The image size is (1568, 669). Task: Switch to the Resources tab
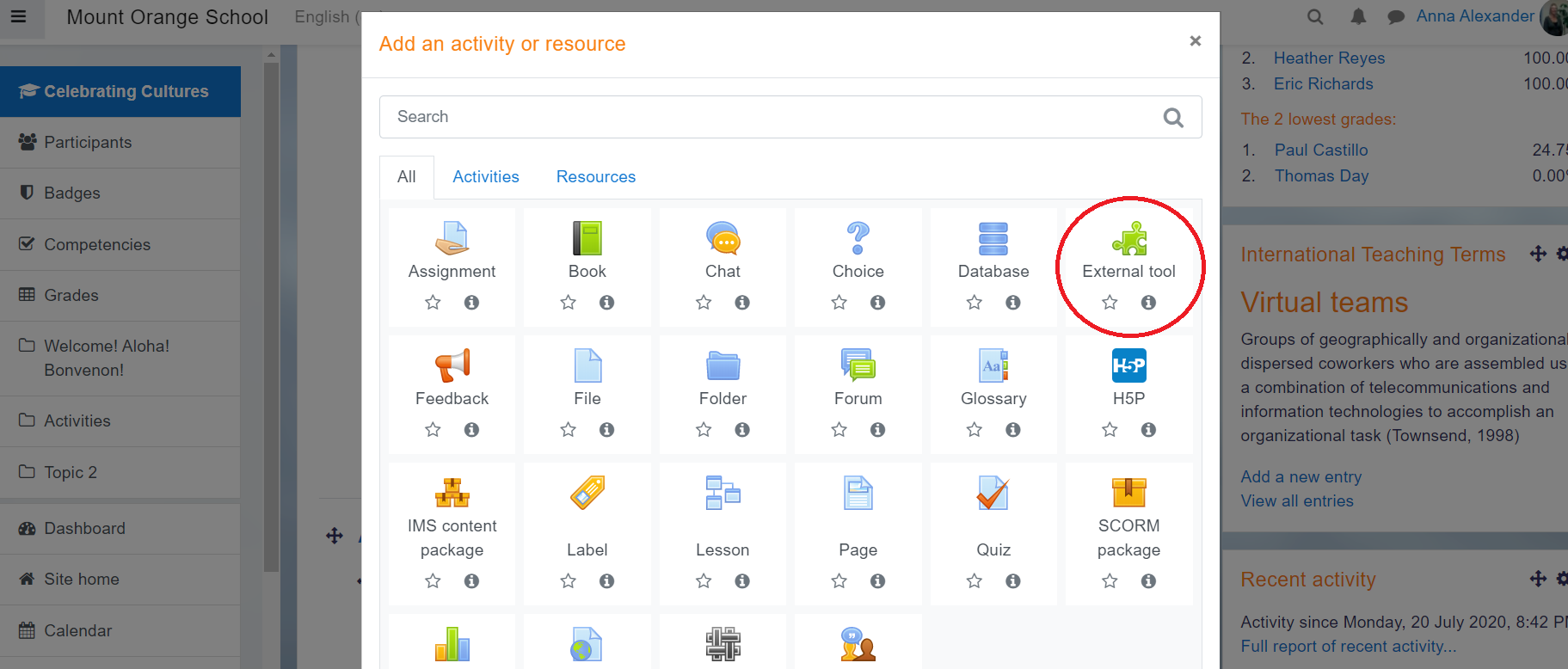pos(595,176)
